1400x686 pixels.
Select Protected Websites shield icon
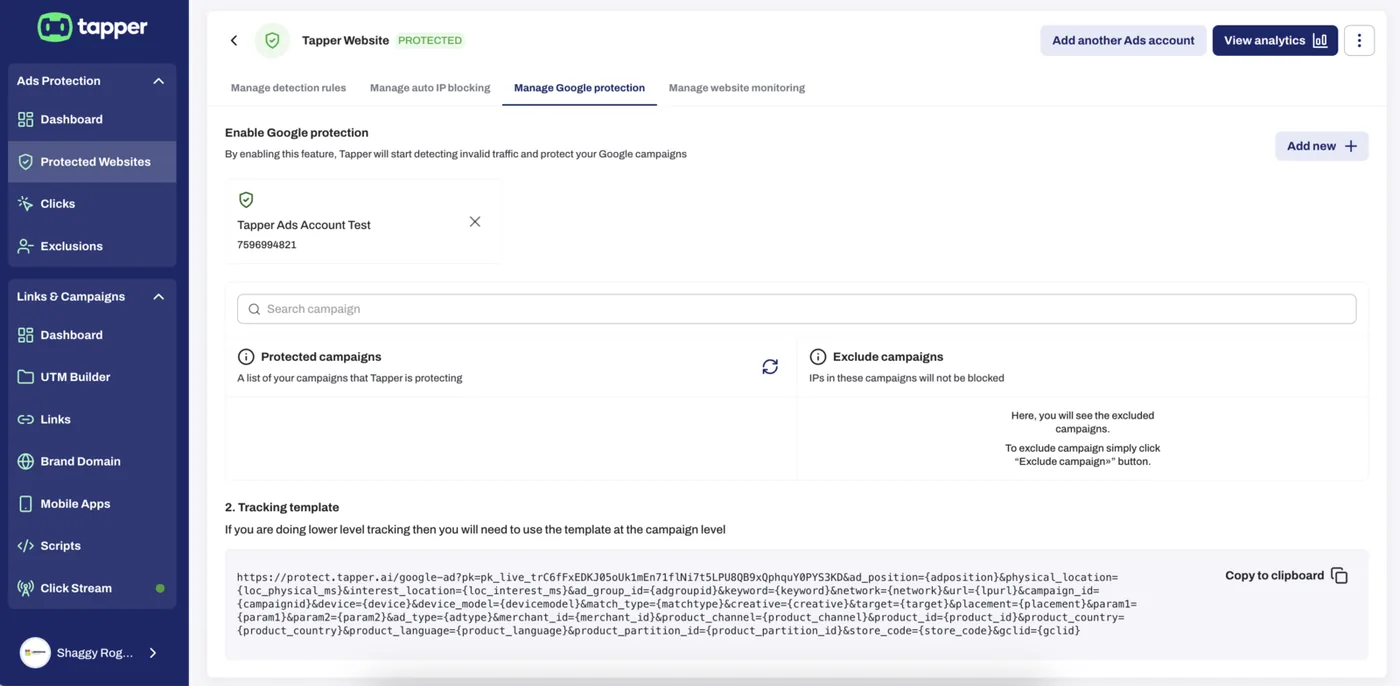[x=26, y=162]
